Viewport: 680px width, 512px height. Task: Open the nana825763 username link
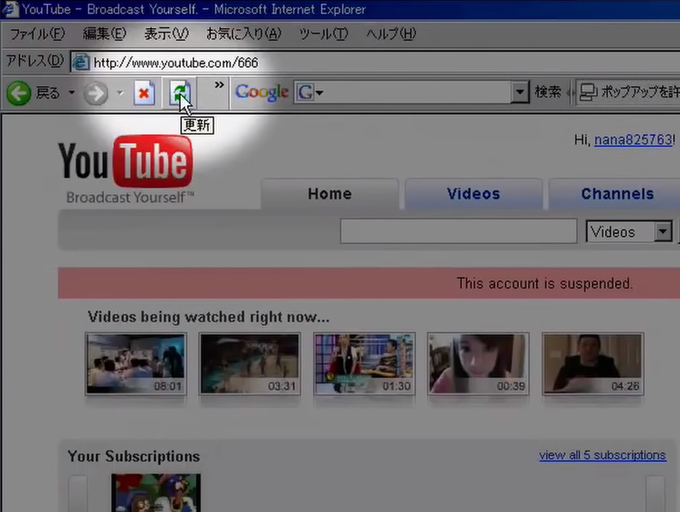(x=633, y=140)
